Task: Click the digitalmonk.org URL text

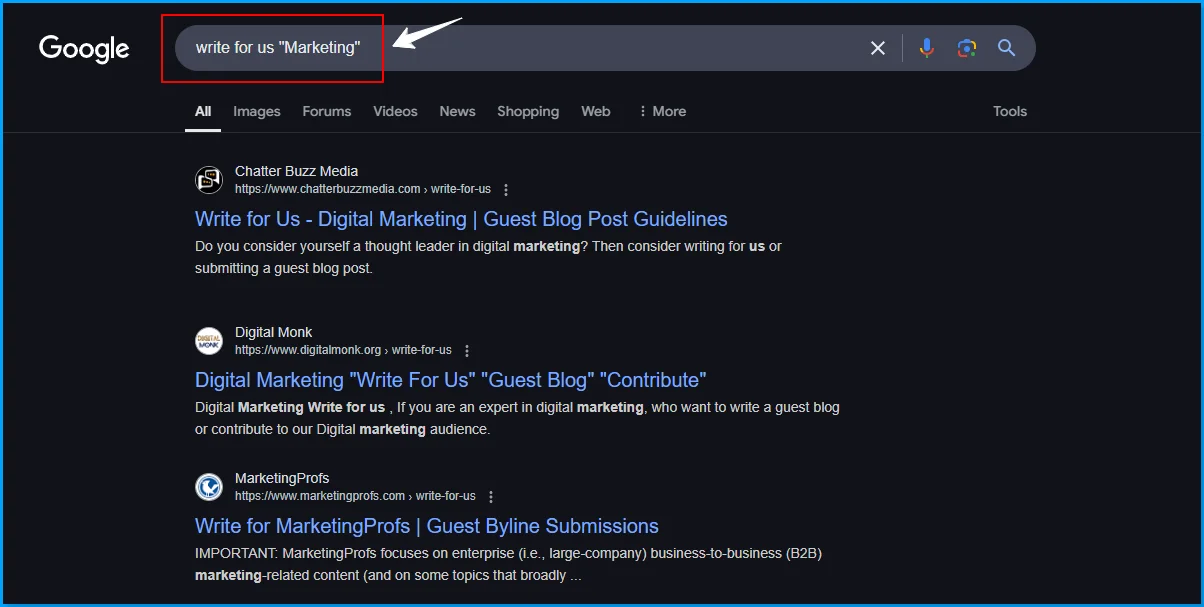Action: tap(343, 351)
